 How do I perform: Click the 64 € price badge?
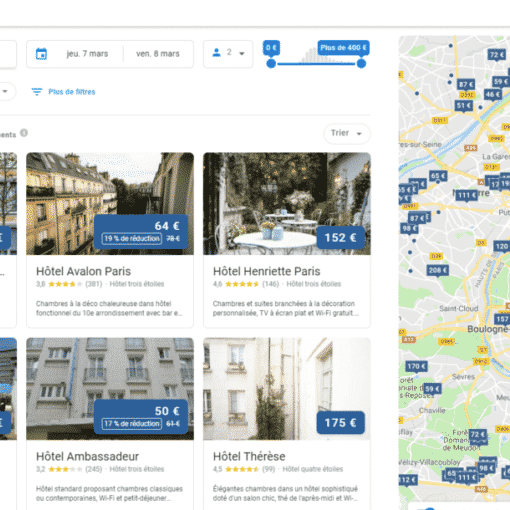tap(141, 232)
